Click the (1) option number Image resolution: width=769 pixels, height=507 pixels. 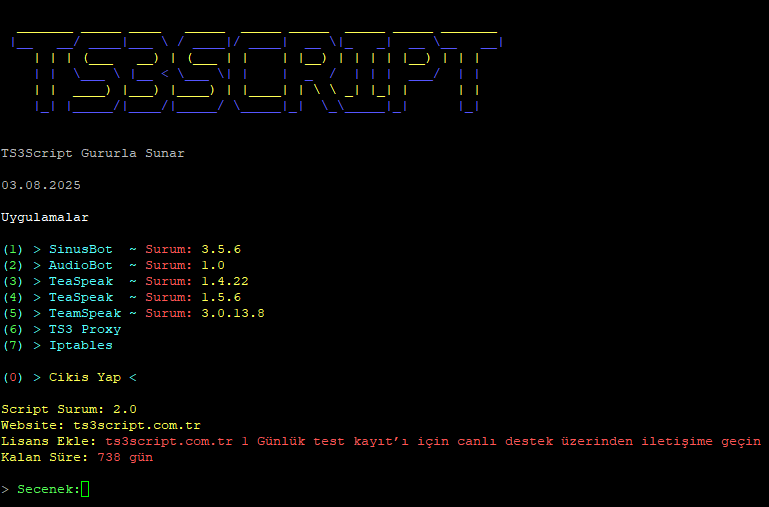point(13,249)
